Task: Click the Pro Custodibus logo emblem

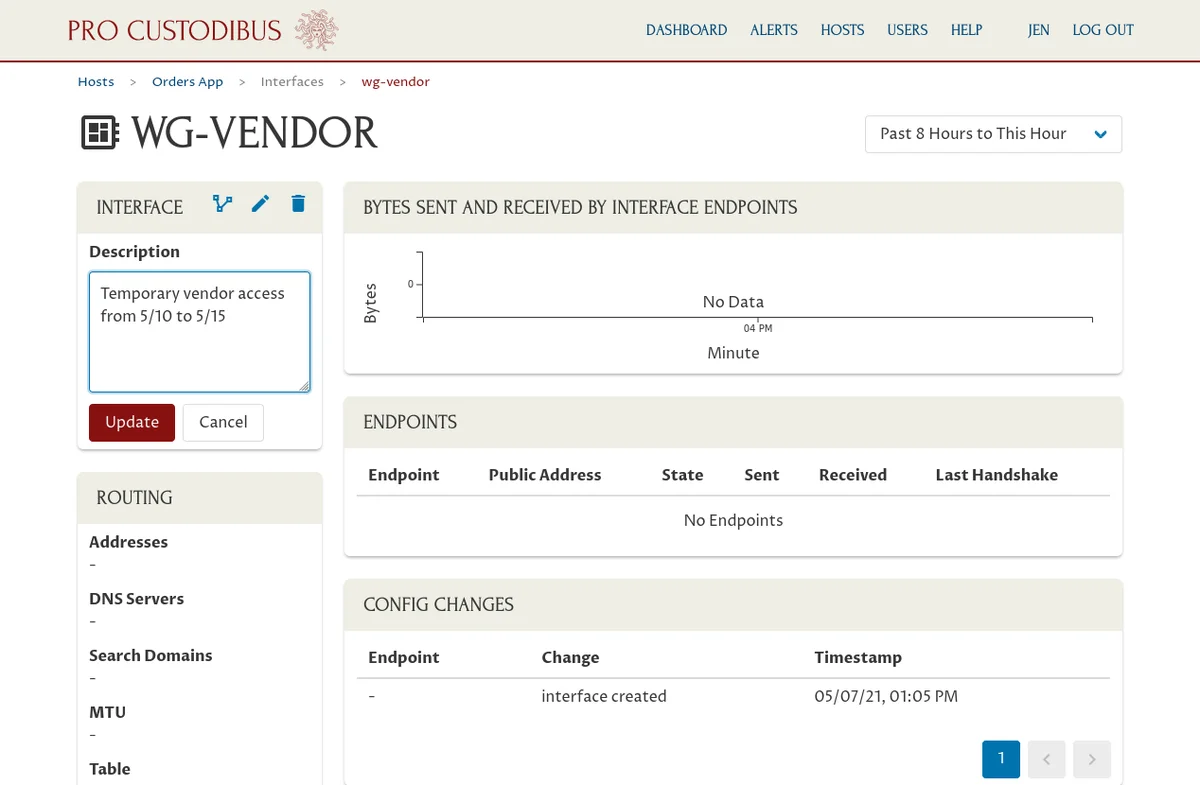Action: click(316, 30)
